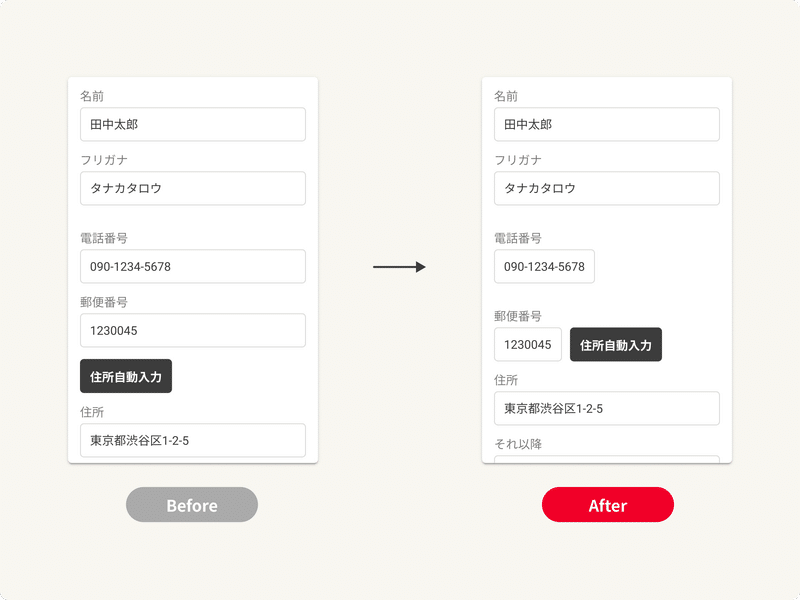Click the 住所 field in Before form

[193, 440]
